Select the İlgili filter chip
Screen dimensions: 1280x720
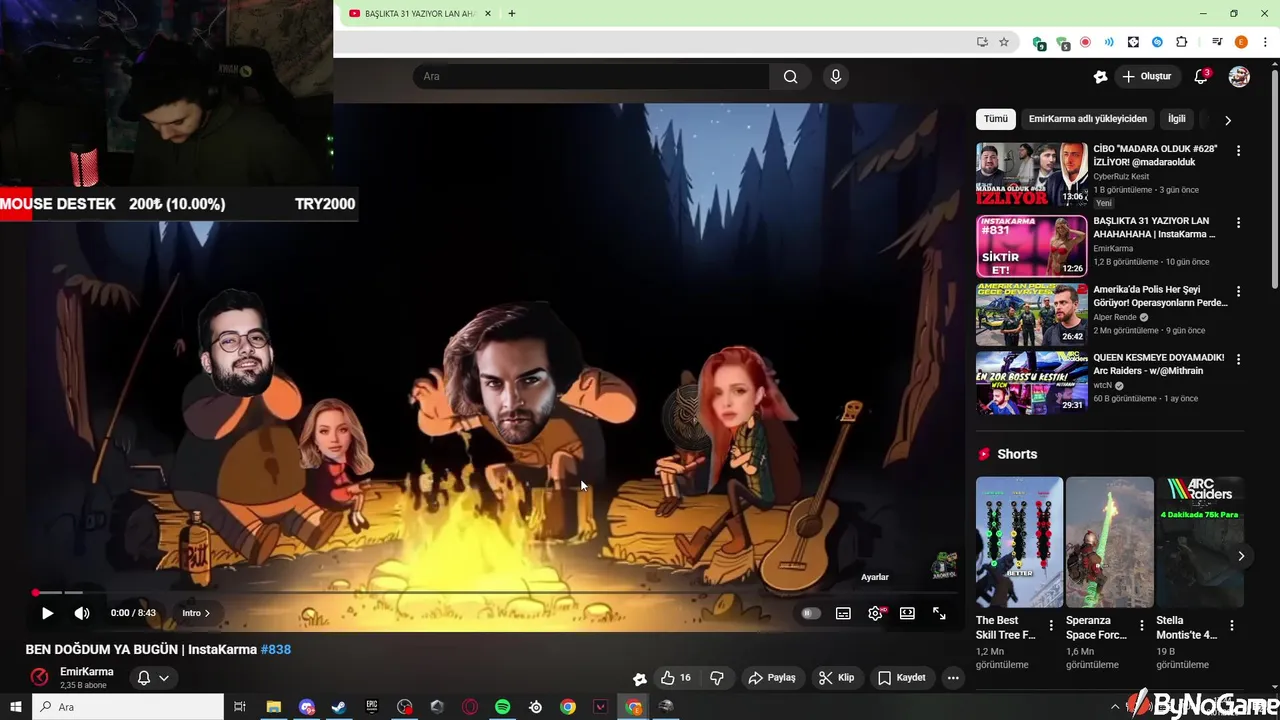[1177, 119]
